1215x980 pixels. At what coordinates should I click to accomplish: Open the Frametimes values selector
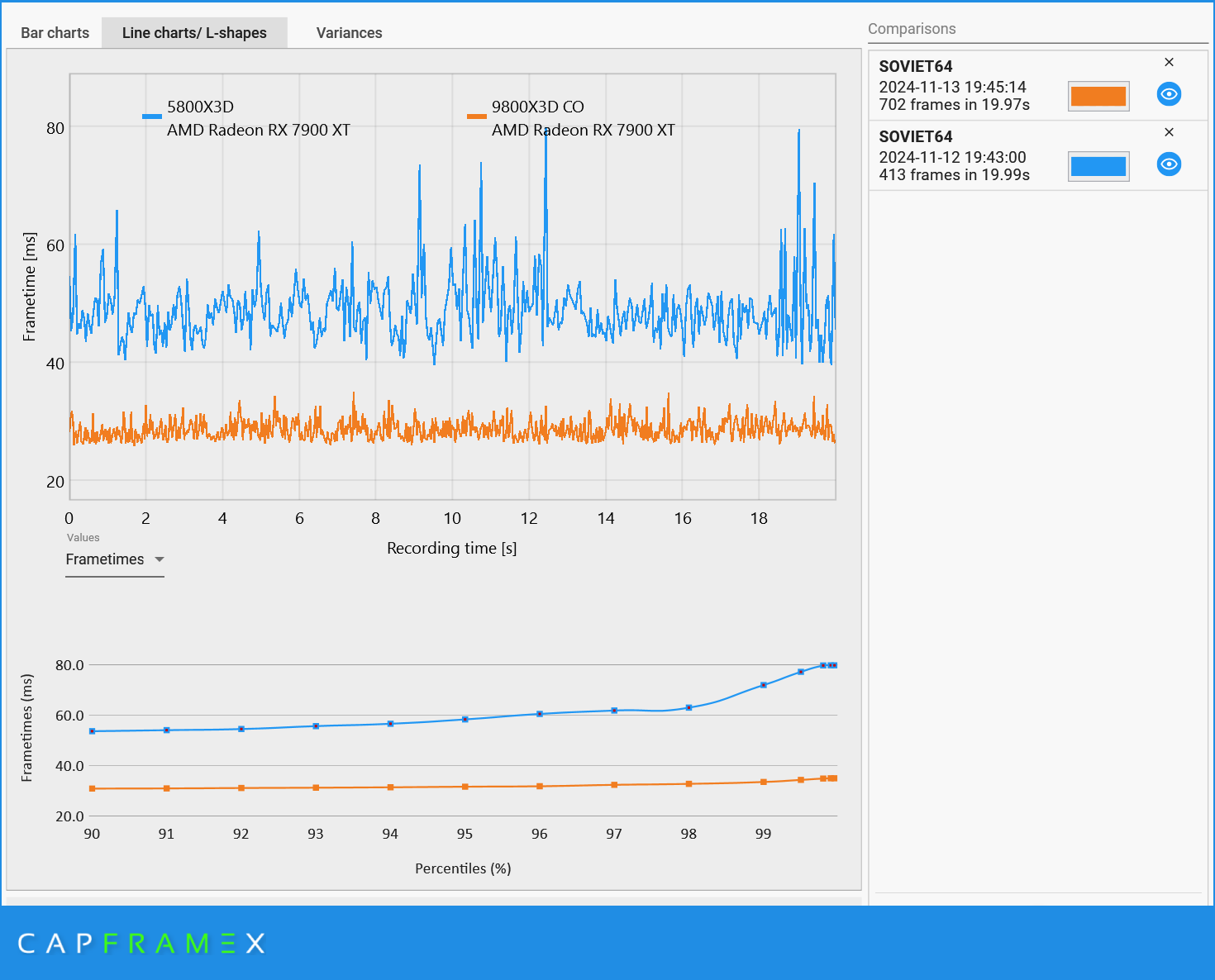click(114, 559)
